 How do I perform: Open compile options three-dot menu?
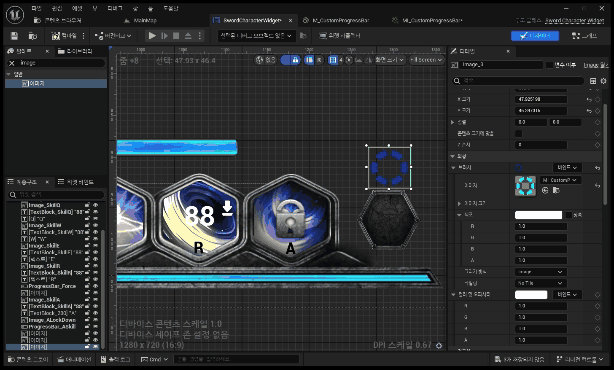click(83, 36)
